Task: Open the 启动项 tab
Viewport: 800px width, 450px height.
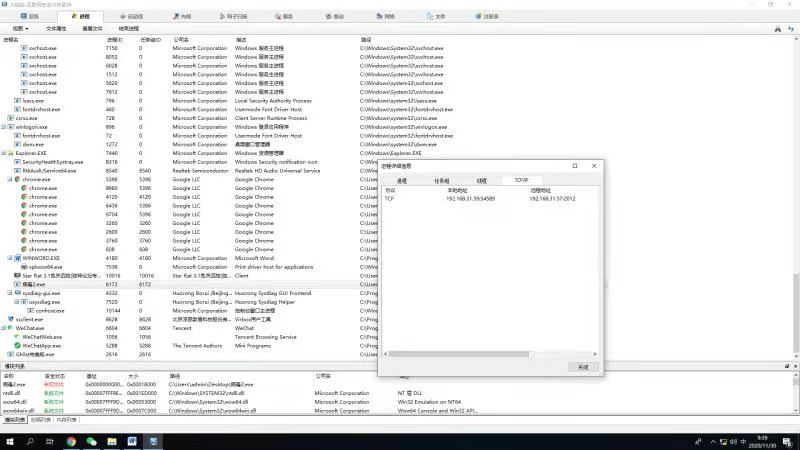Action: (x=132, y=16)
